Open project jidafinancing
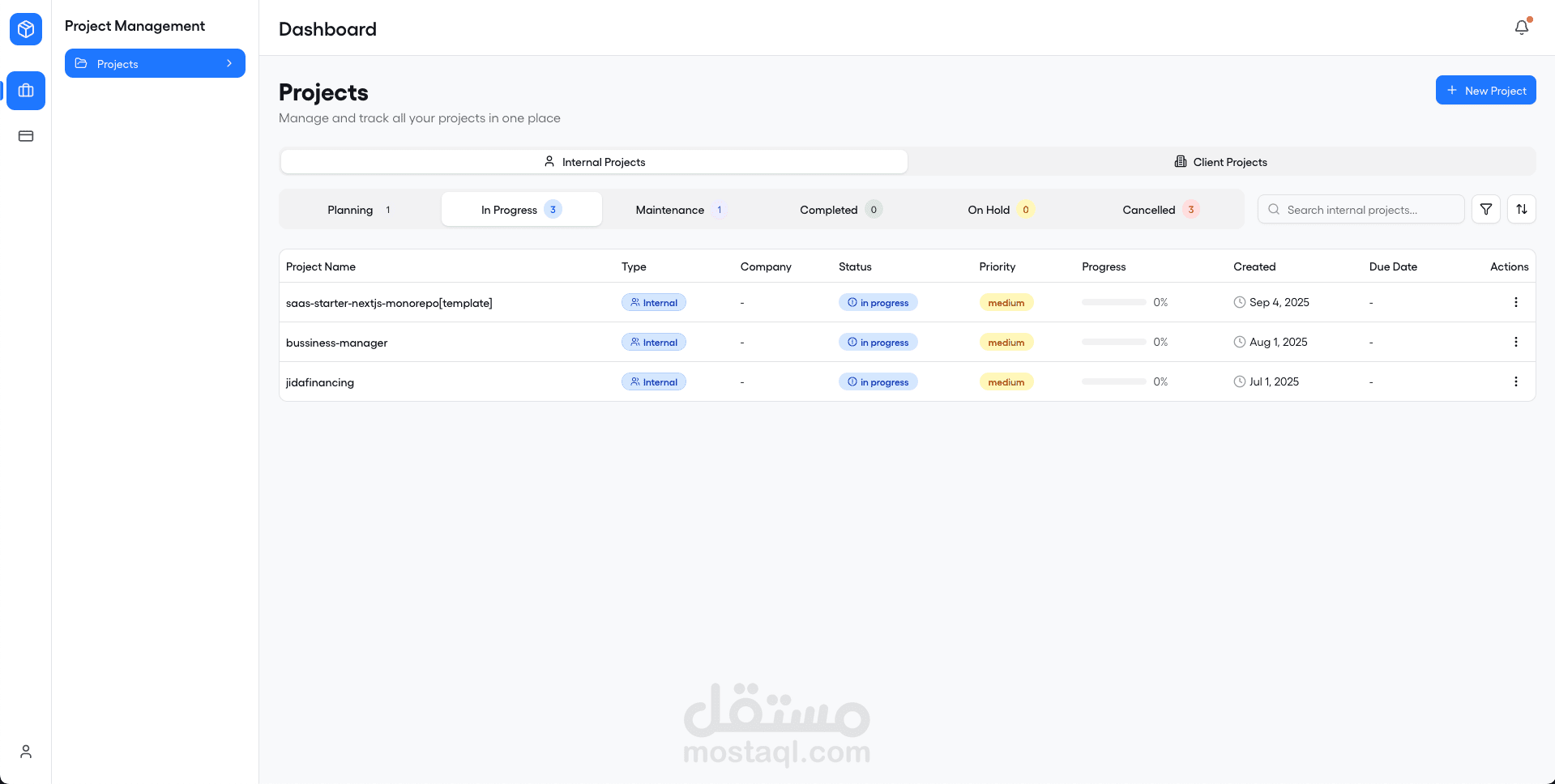 320,382
